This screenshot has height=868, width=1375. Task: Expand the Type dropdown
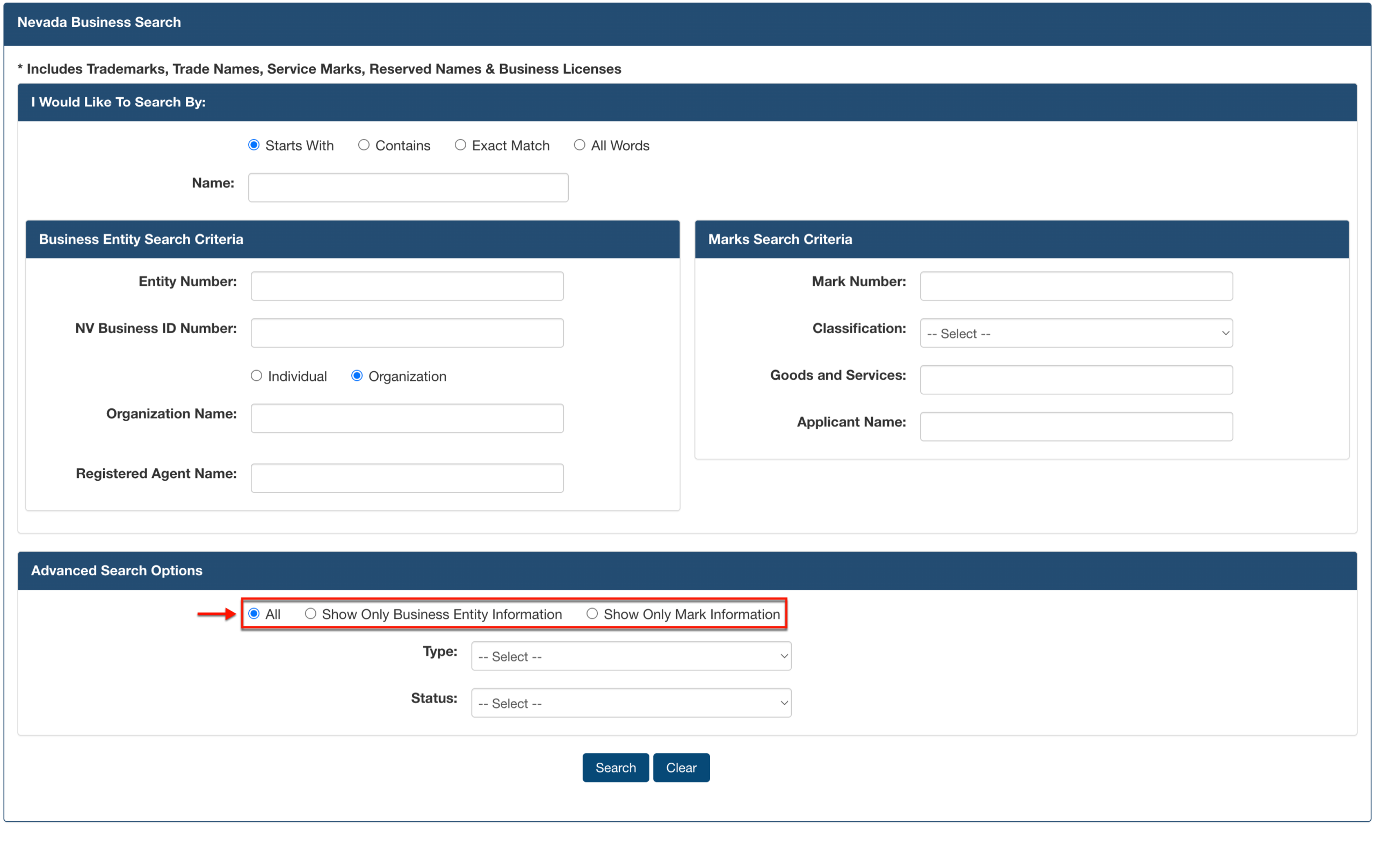coord(631,656)
